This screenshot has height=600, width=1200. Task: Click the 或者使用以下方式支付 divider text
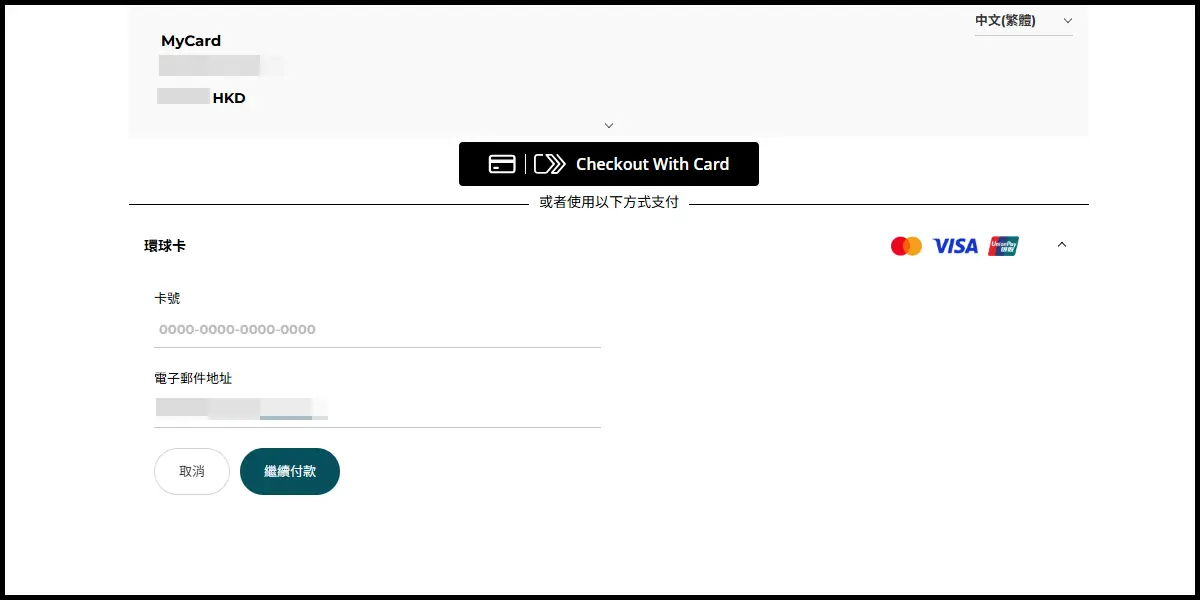[609, 202]
